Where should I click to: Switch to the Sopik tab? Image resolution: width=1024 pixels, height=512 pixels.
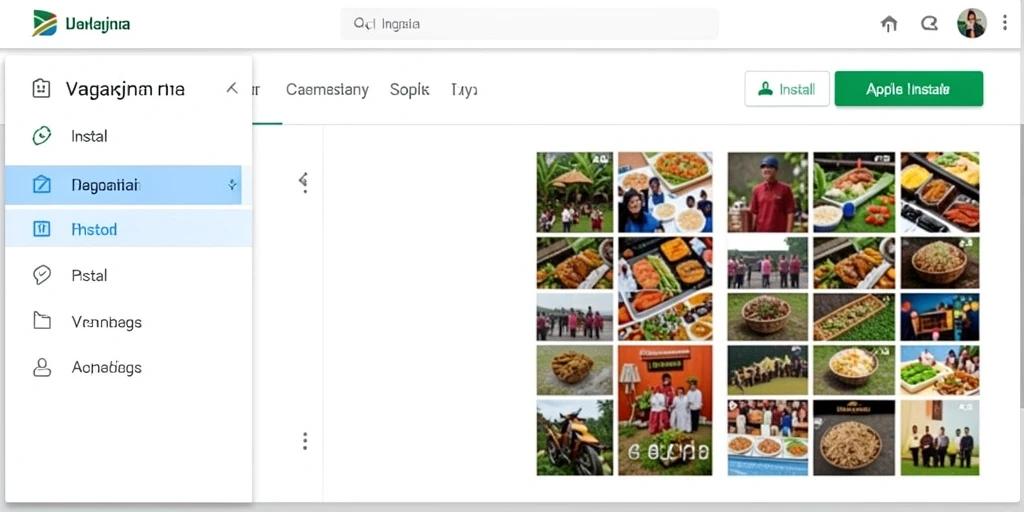[x=409, y=89]
